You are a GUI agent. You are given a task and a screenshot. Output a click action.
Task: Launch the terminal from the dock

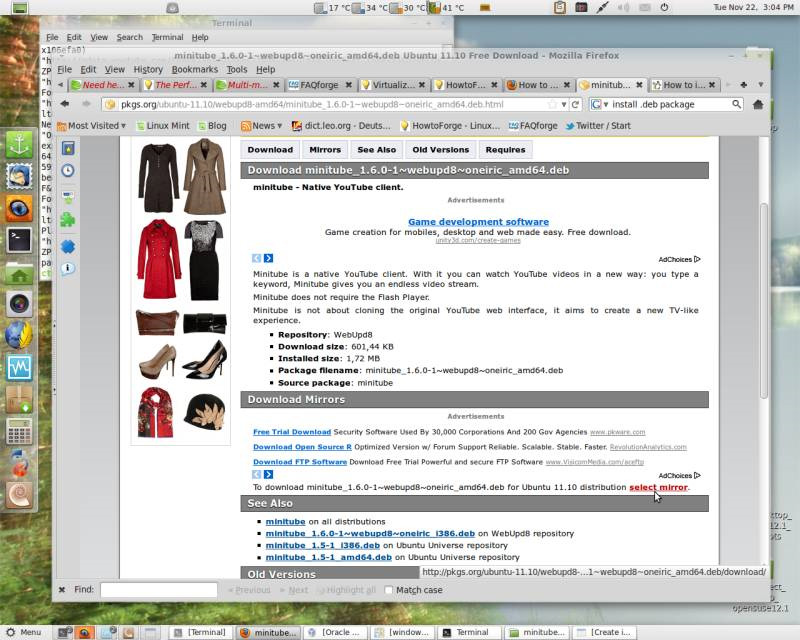(x=19, y=240)
